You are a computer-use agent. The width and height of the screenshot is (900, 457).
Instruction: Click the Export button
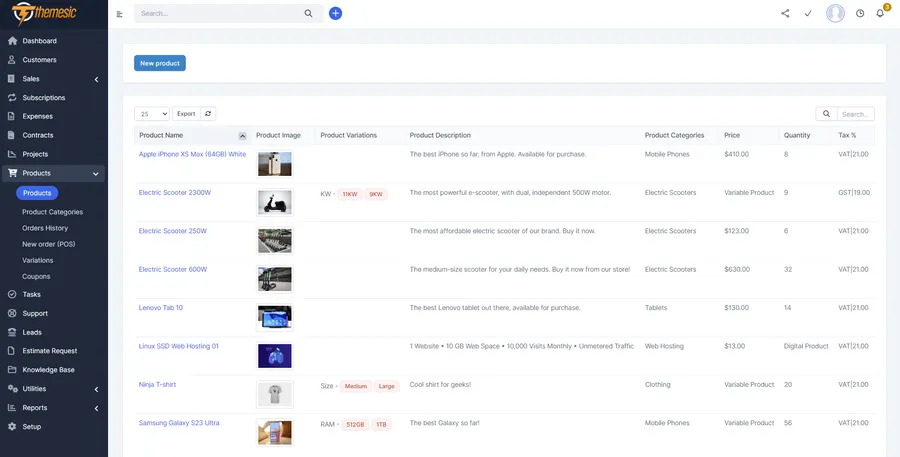tap(186, 114)
